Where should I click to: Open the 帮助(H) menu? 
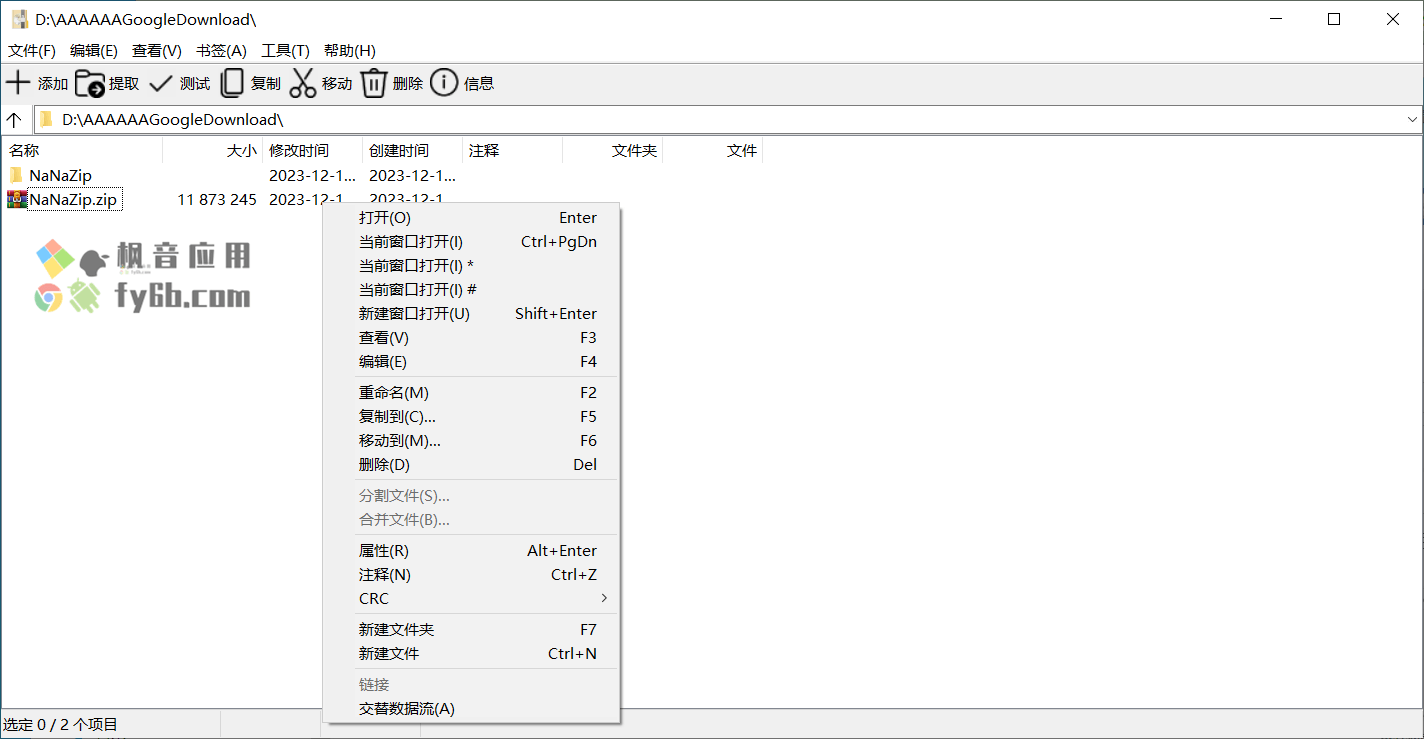[x=350, y=50]
